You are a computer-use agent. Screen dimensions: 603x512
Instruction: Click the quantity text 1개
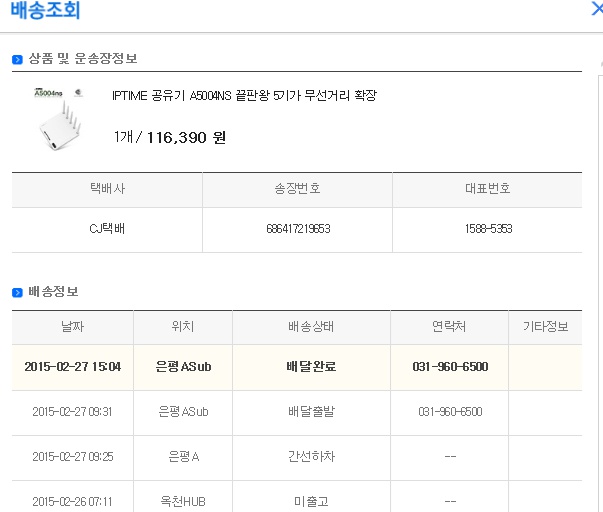tap(123, 137)
